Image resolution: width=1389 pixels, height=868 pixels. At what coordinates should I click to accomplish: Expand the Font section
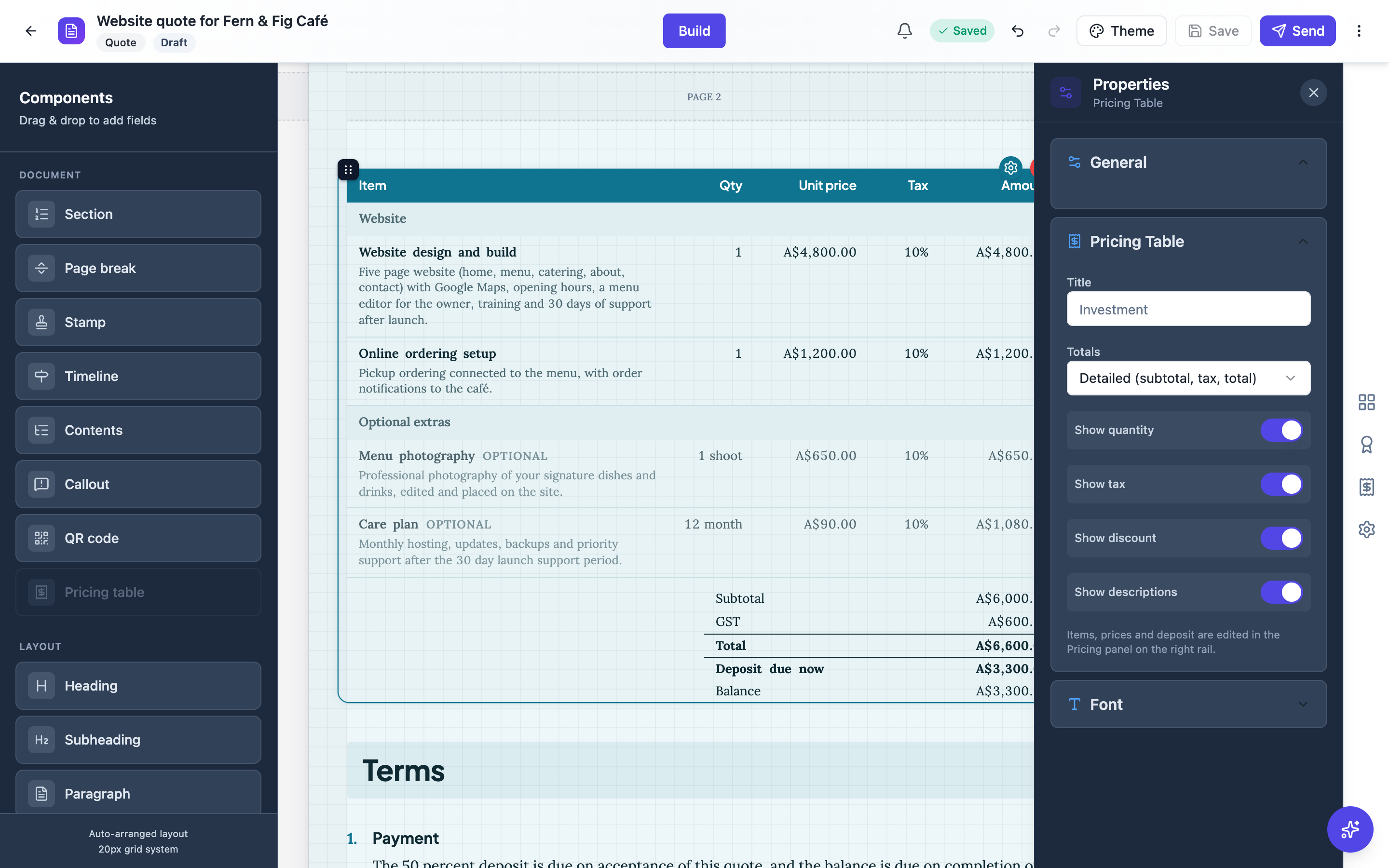tap(1302, 704)
